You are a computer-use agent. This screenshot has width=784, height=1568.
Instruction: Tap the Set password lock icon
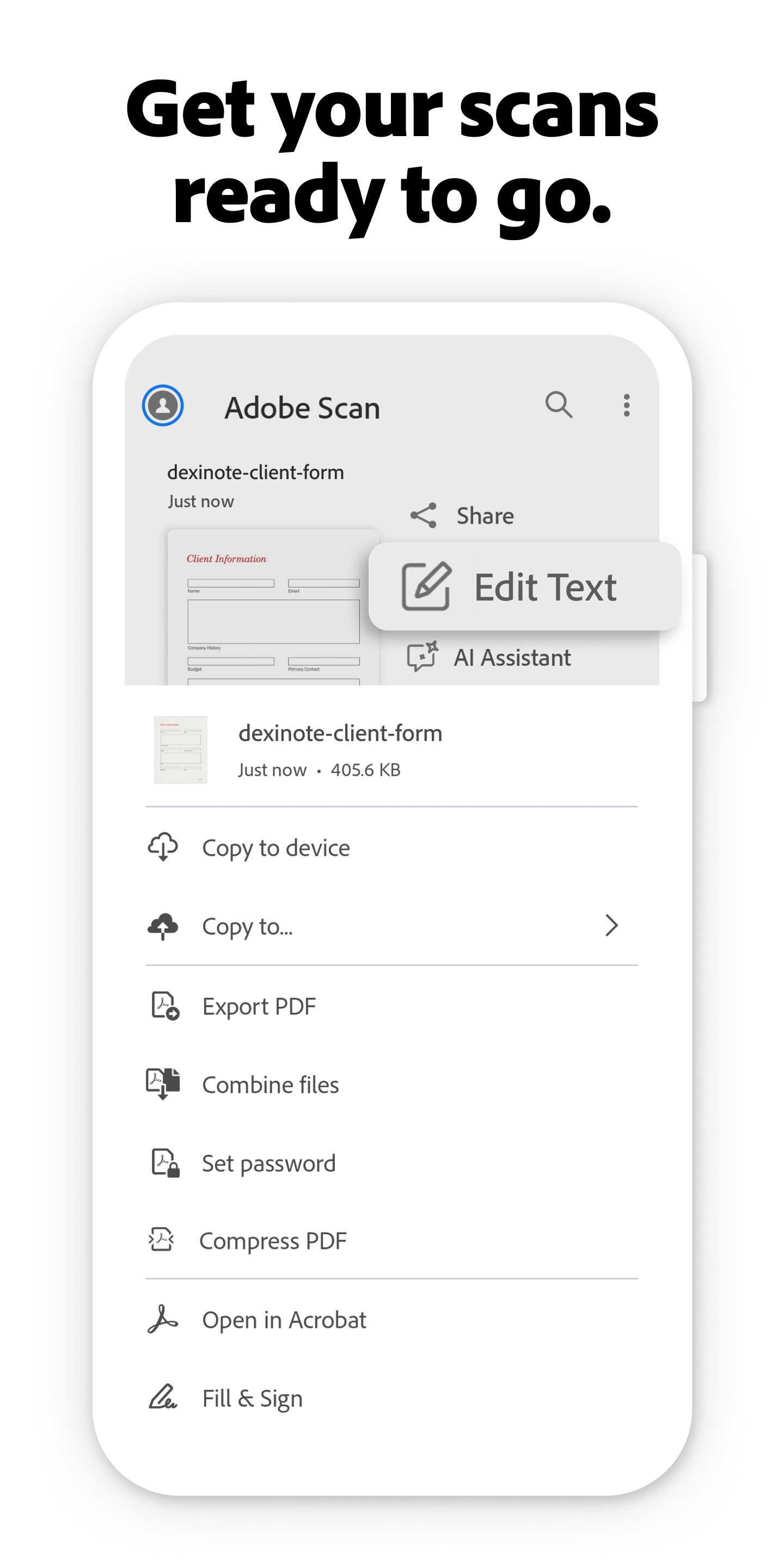click(164, 1163)
